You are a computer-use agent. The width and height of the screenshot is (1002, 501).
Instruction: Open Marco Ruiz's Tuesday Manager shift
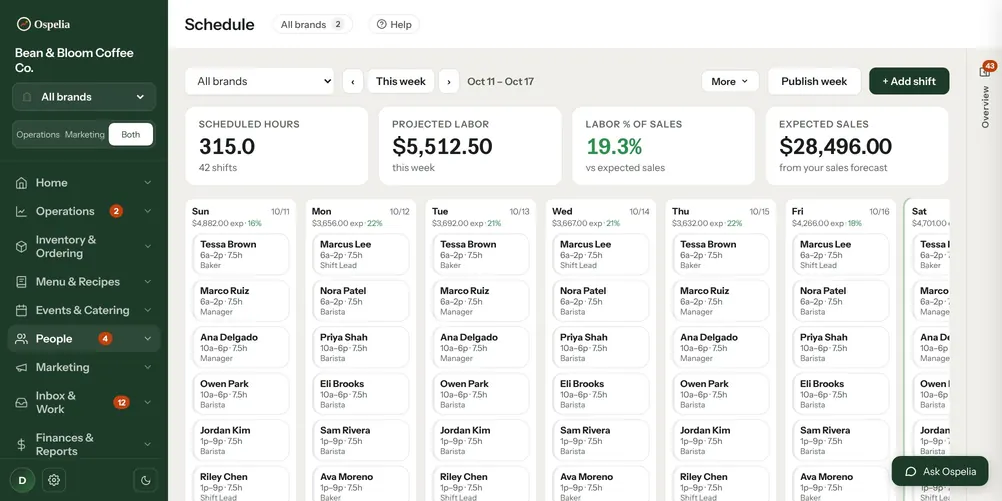[x=481, y=301]
